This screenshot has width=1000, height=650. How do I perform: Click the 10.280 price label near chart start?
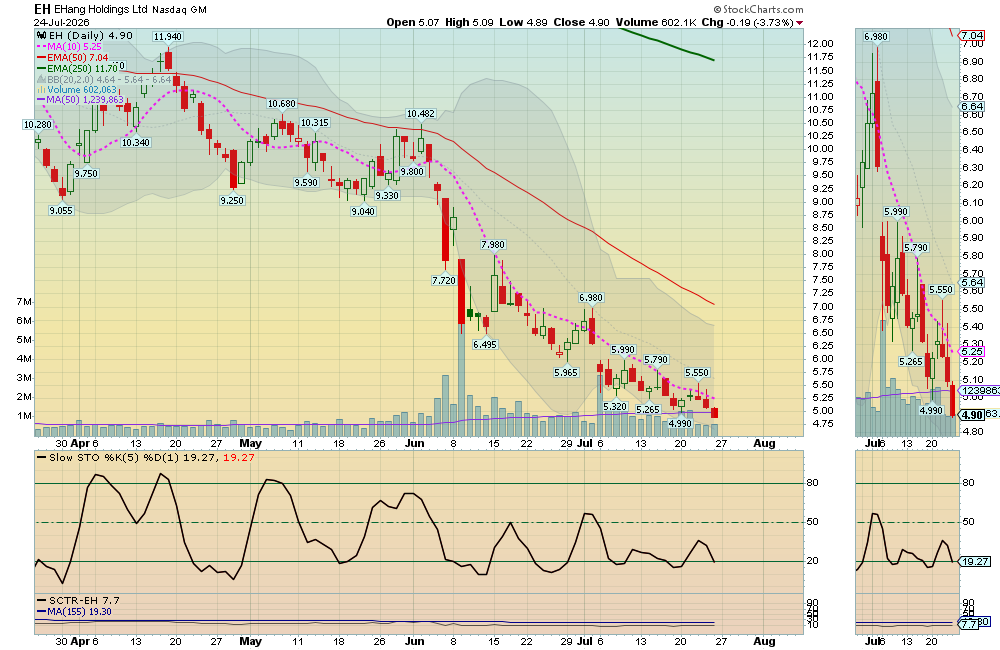tap(38, 124)
